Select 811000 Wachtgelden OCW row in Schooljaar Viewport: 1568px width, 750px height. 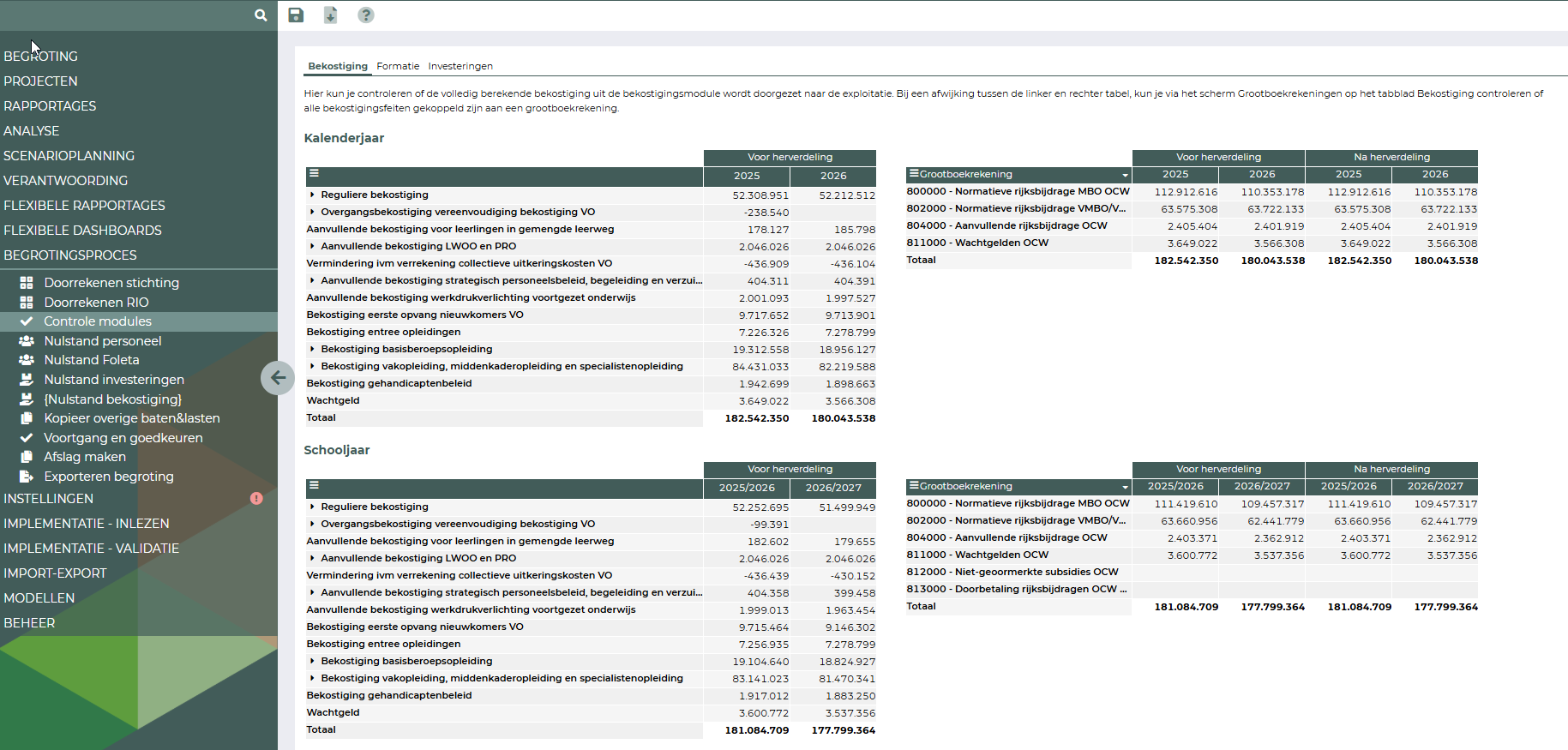click(x=1018, y=555)
